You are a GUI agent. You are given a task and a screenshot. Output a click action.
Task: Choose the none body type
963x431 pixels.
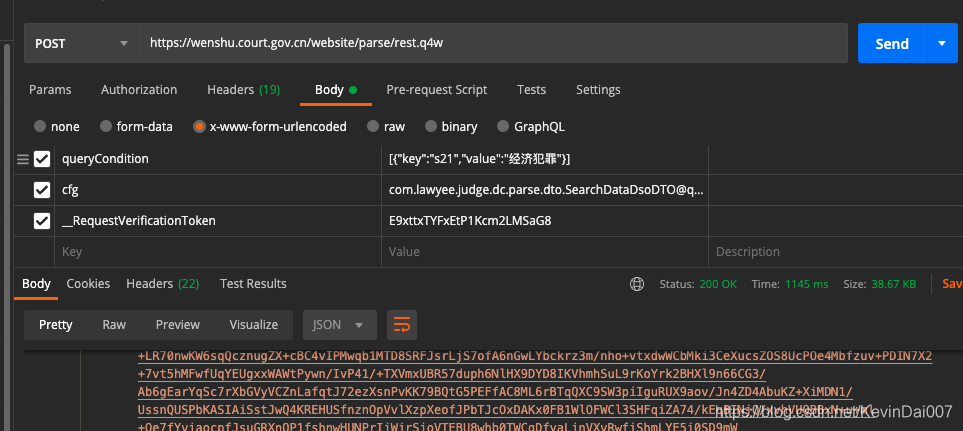57,126
